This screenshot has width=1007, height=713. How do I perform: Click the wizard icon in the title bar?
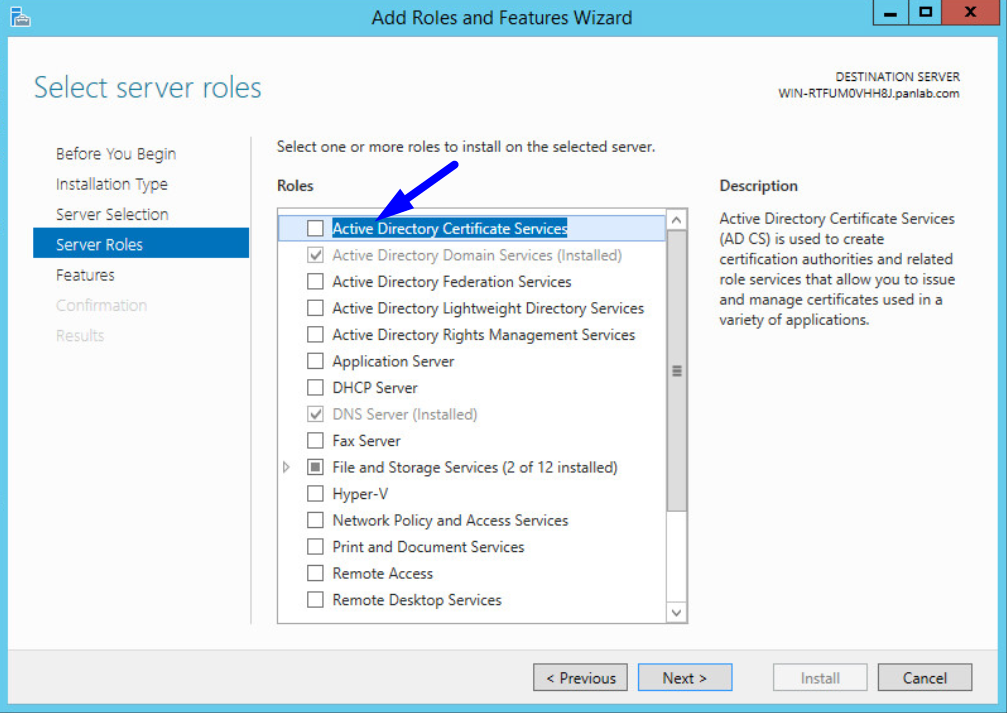pyautogui.click(x=20, y=17)
